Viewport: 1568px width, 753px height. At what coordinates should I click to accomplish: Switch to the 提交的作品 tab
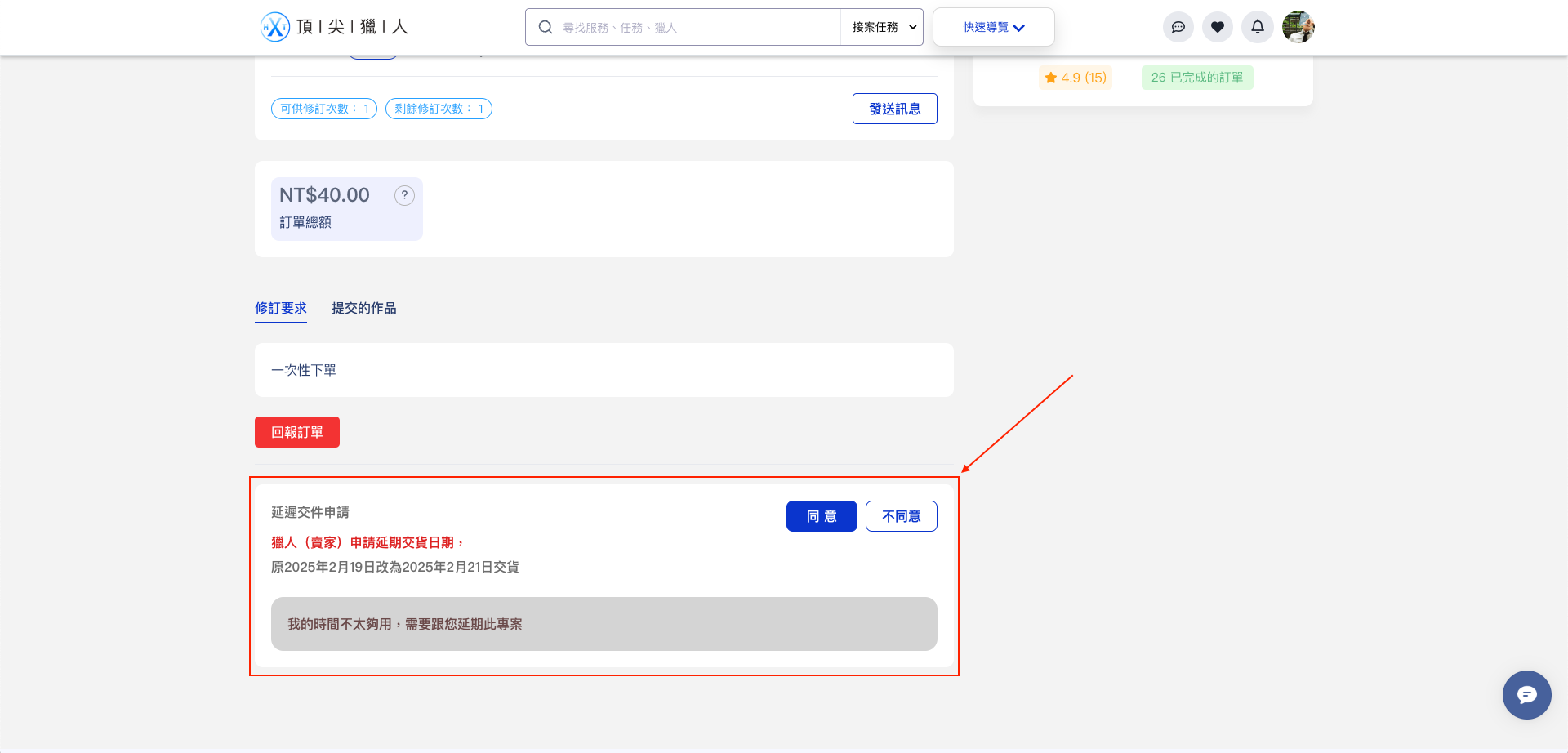pyautogui.click(x=363, y=308)
